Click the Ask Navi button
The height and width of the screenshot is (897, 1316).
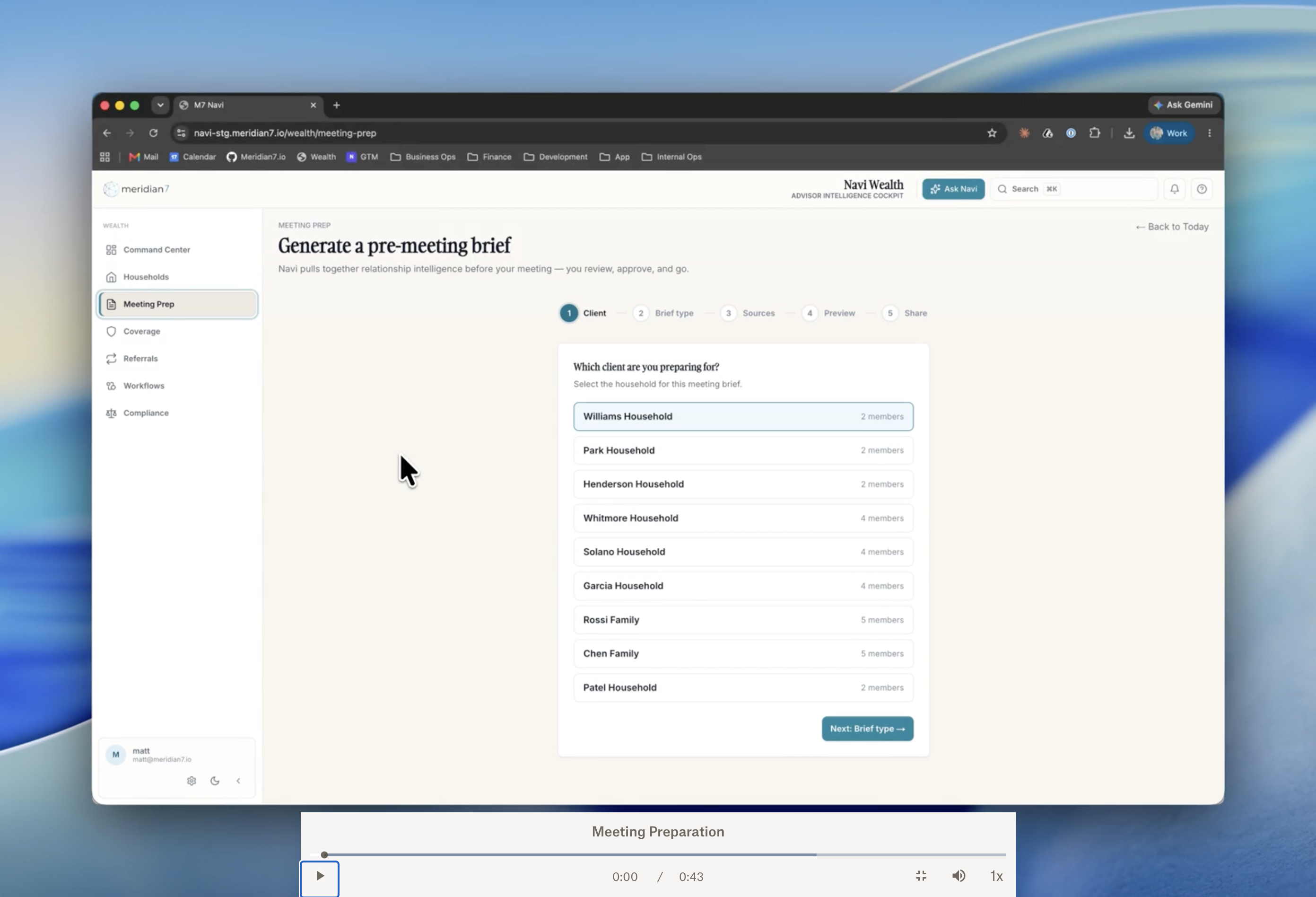coord(953,189)
